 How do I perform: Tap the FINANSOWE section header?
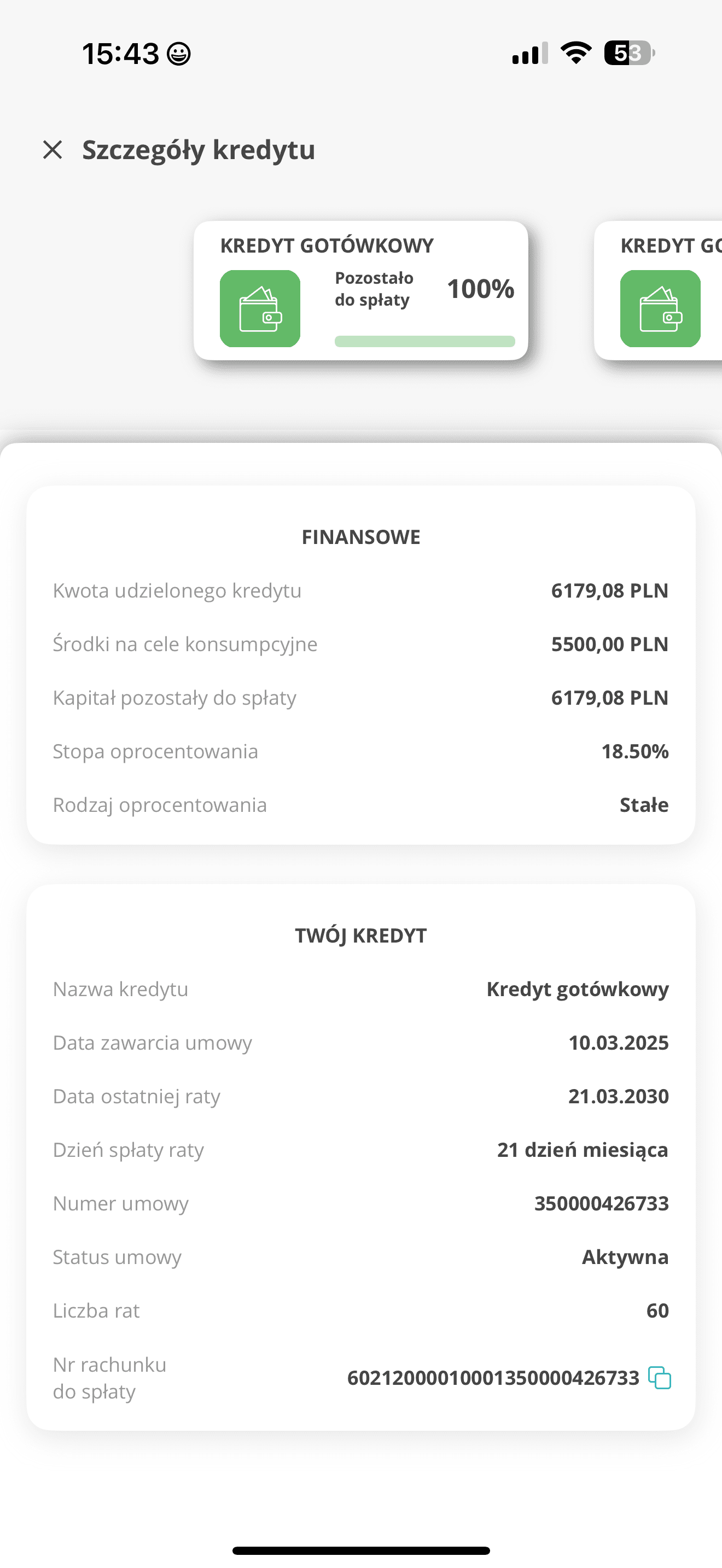361,537
